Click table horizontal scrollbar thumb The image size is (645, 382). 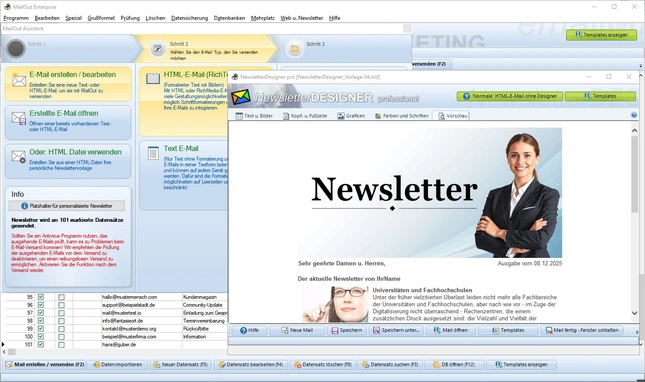[x=12, y=352]
